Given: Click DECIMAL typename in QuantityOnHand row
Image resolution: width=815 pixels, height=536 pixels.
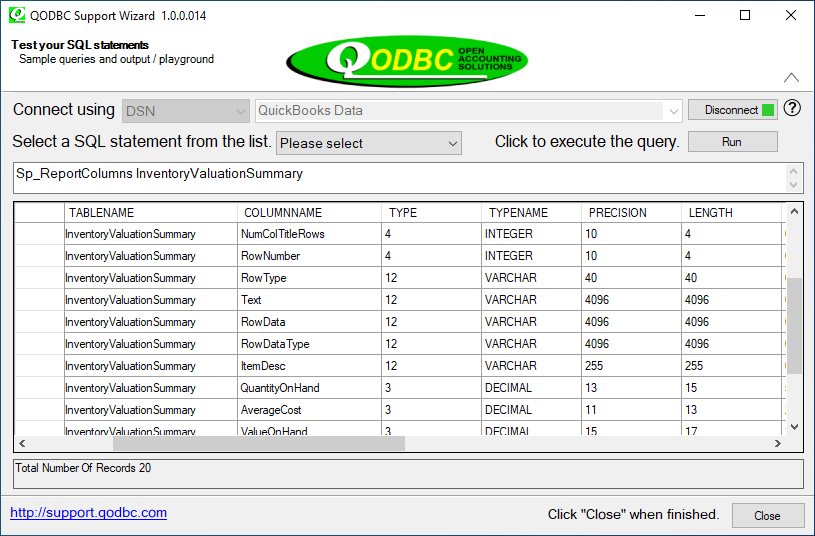Looking at the screenshot, I should 531,388.
